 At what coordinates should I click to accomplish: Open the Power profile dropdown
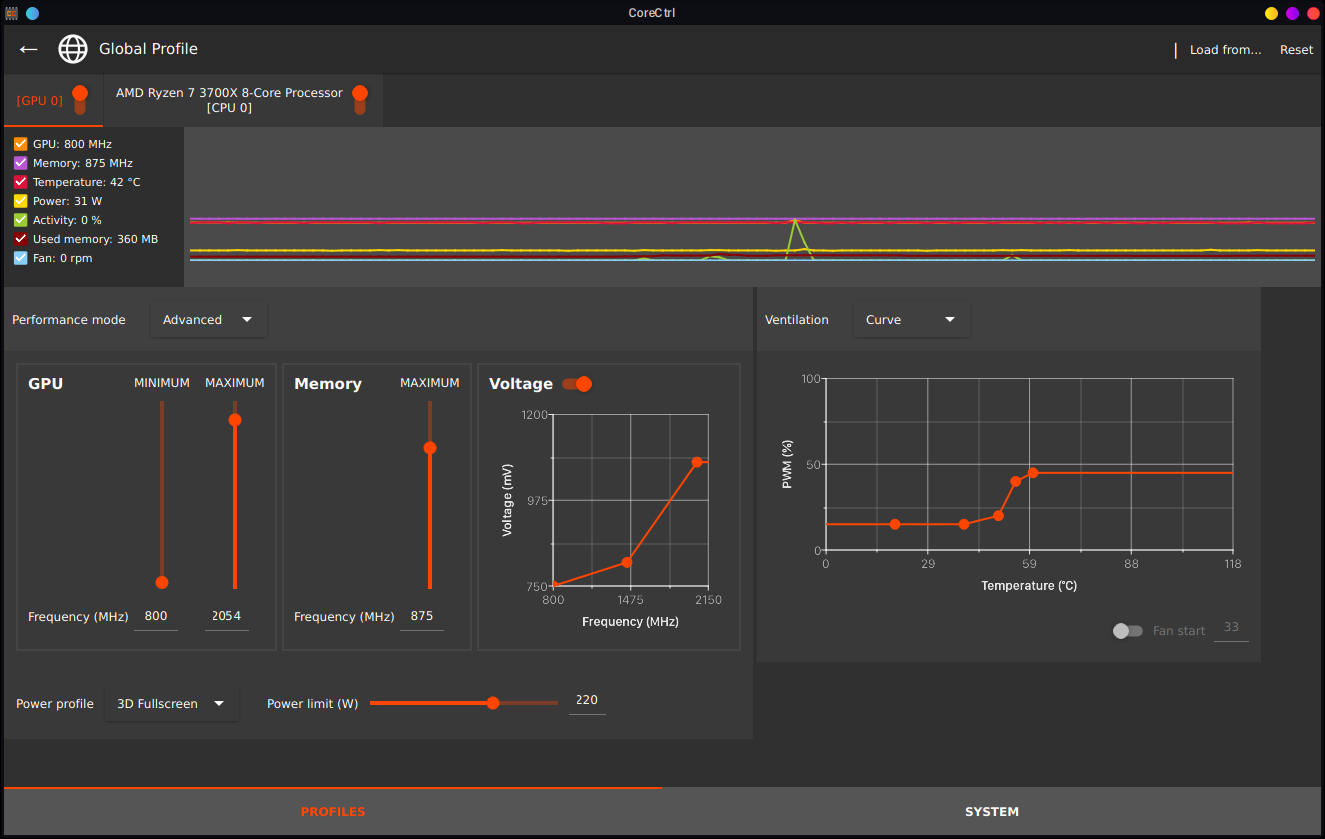click(171, 703)
